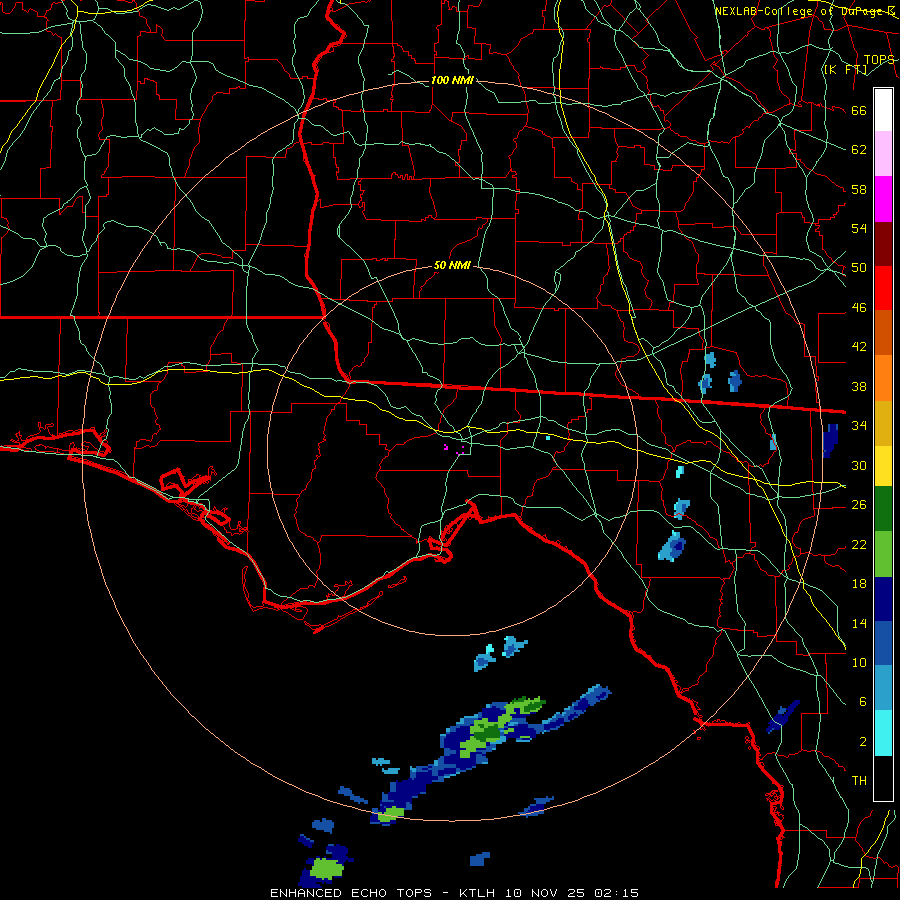Click the 66 legend value
The image size is (900, 900).
[x=859, y=111]
